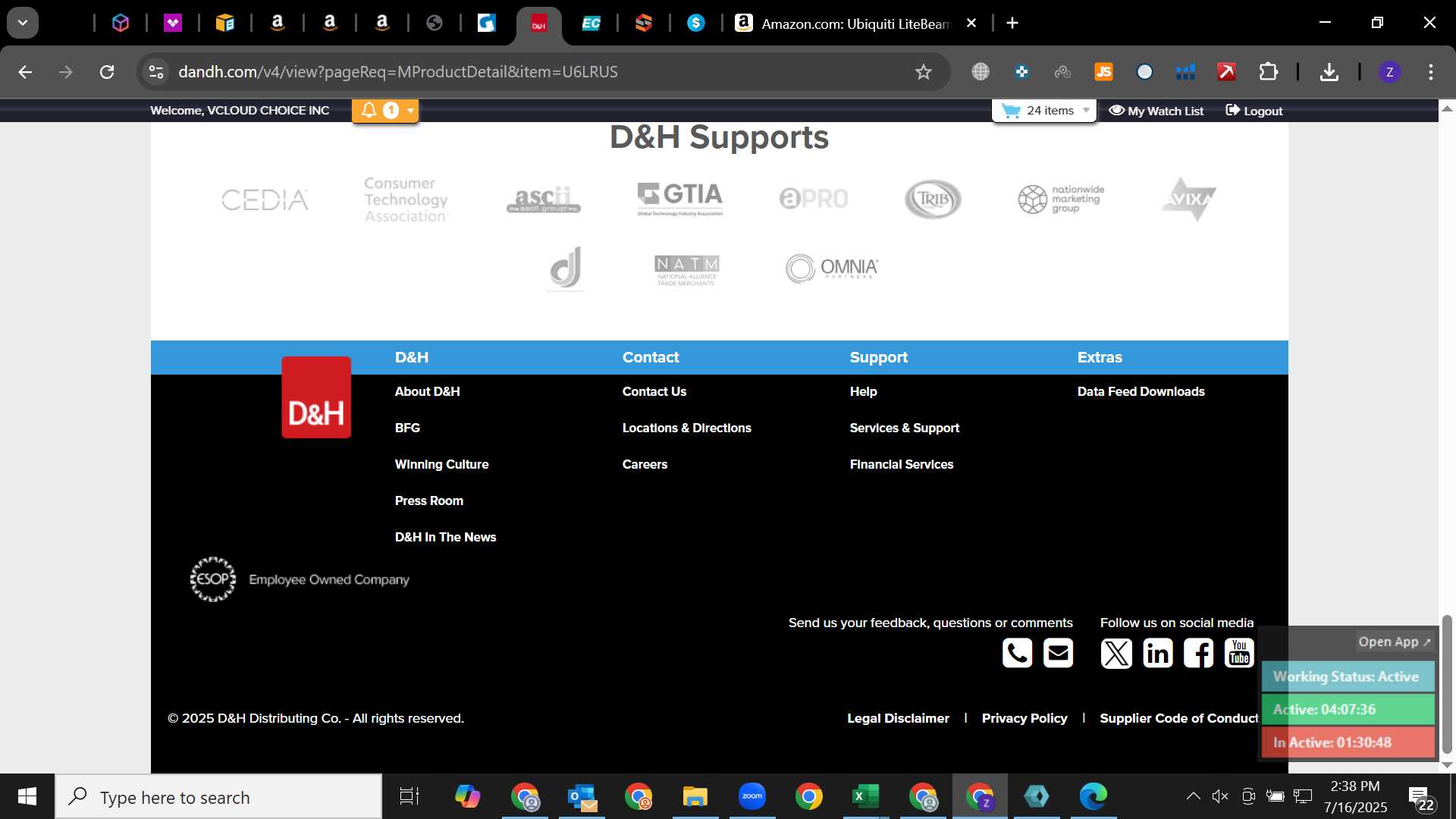Screen dimensions: 1456x819
Task: Open the phone feedback icon
Action: pyautogui.click(x=1017, y=653)
